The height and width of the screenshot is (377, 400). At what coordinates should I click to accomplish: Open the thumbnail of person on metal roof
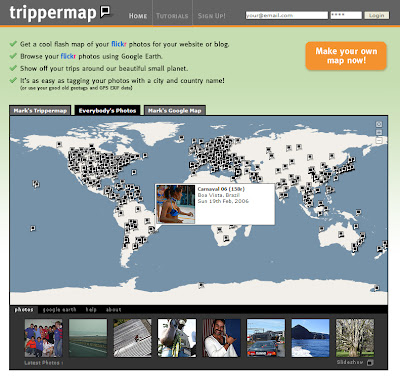(x=132, y=338)
